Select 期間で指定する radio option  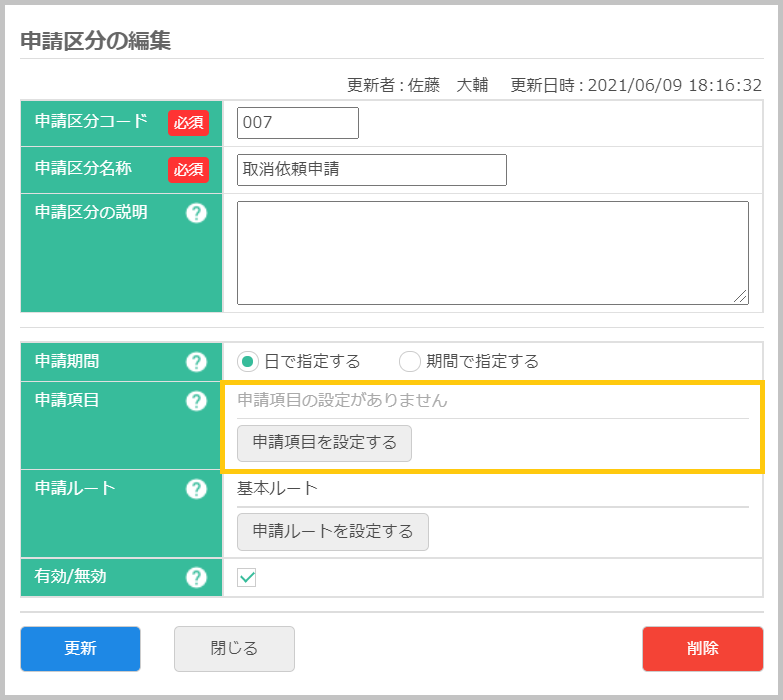click(409, 361)
